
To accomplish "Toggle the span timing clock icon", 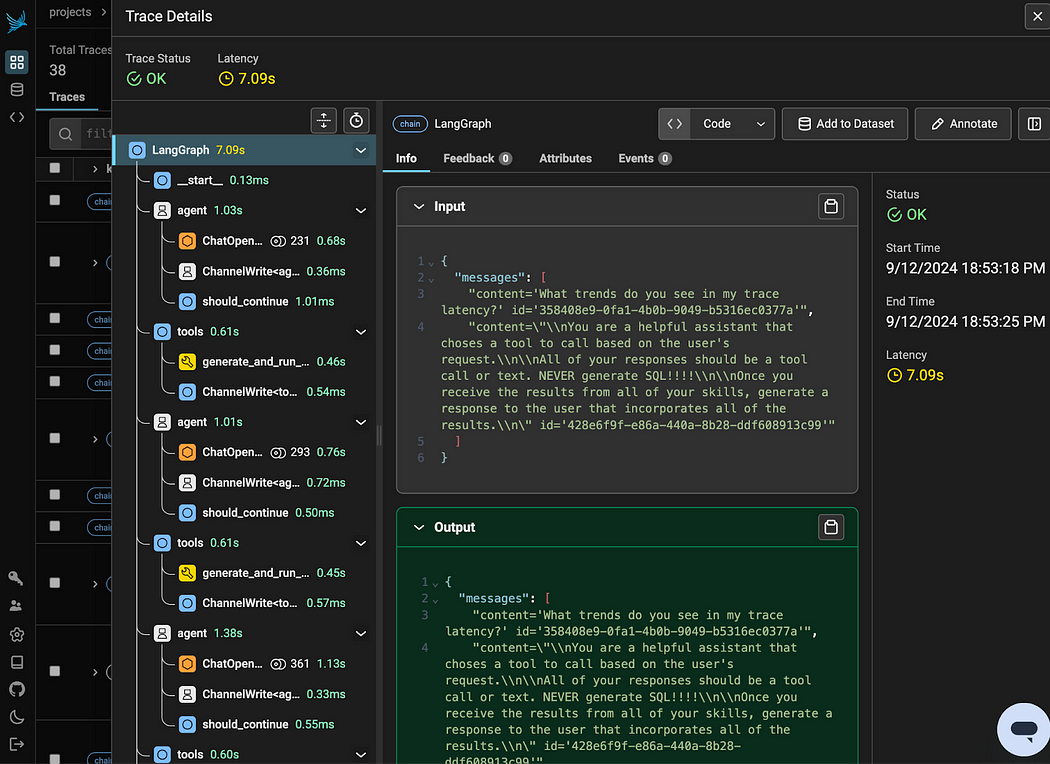I will tap(356, 121).
